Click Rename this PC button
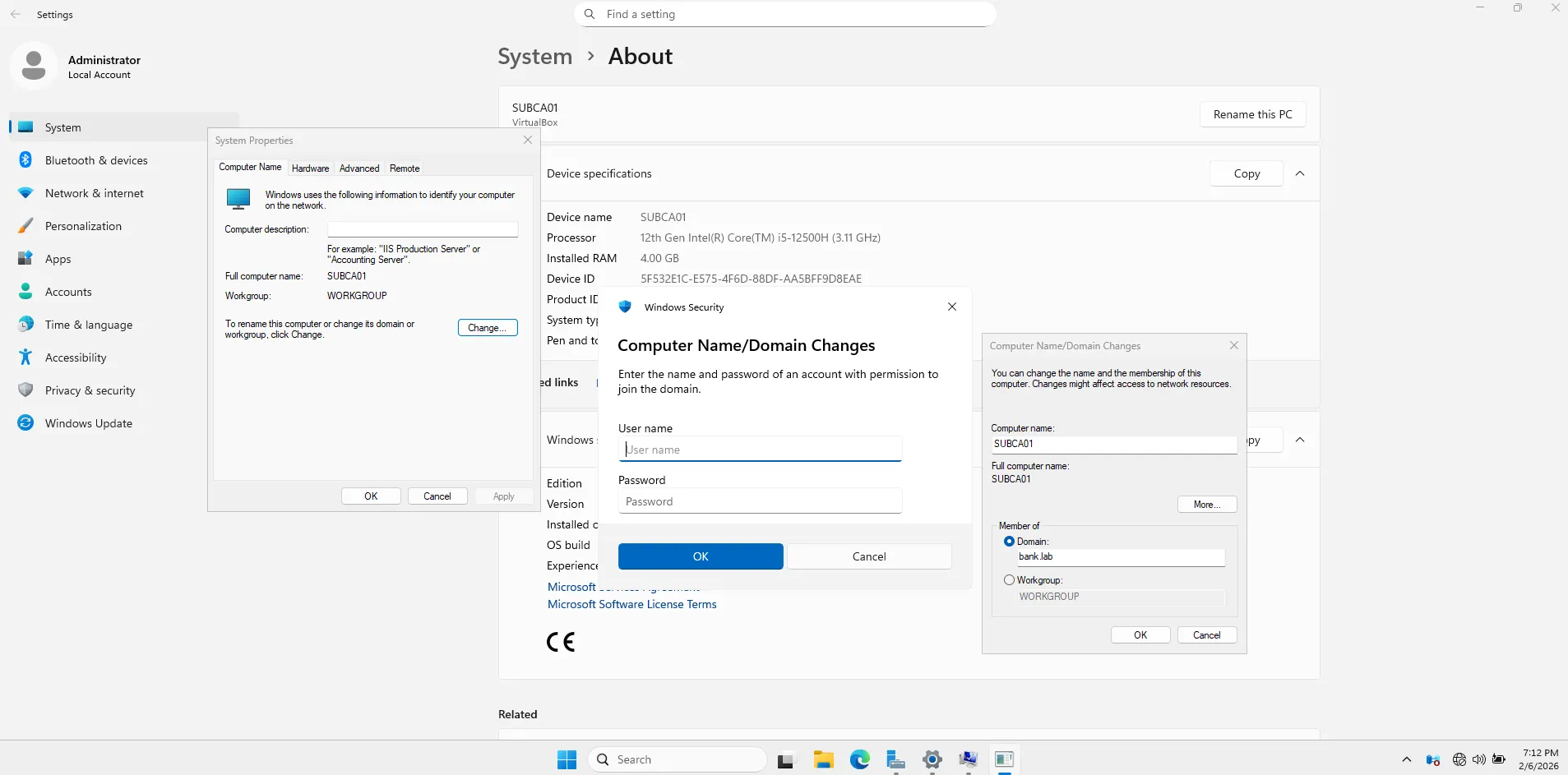Viewport: 1568px width, 775px height. pos(1253,114)
